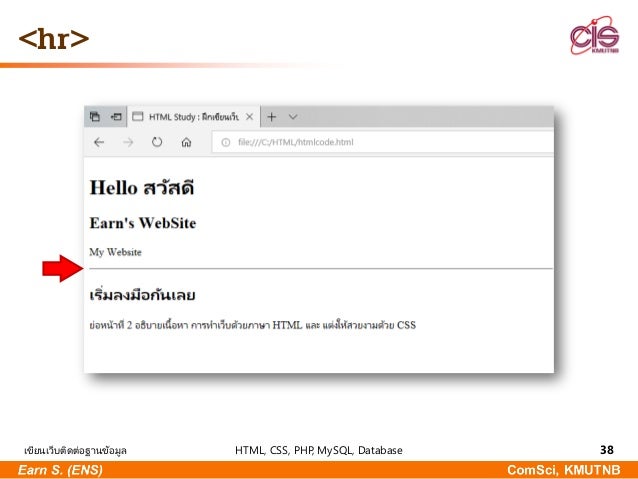The height and width of the screenshot is (479, 638).
Task: Open the tabs you've set aside icon
Action: click(x=95, y=117)
